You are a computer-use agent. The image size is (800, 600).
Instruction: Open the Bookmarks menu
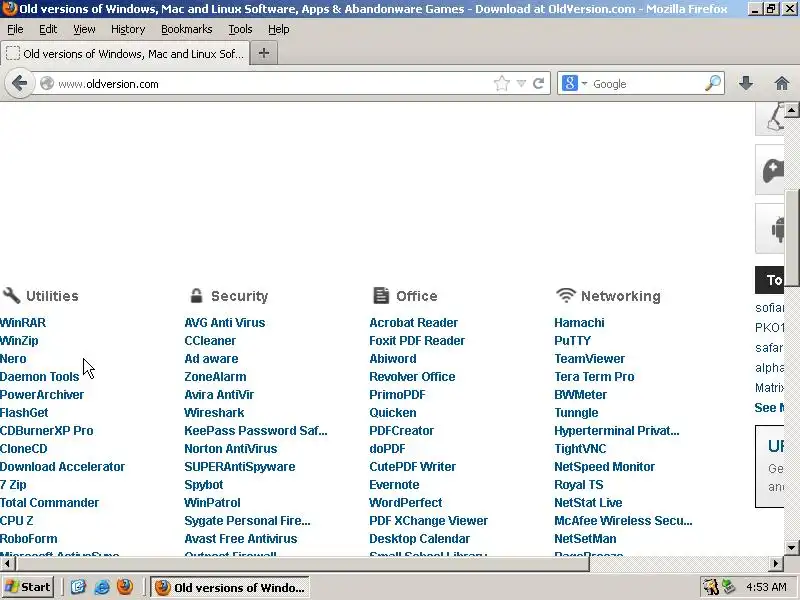point(187,29)
